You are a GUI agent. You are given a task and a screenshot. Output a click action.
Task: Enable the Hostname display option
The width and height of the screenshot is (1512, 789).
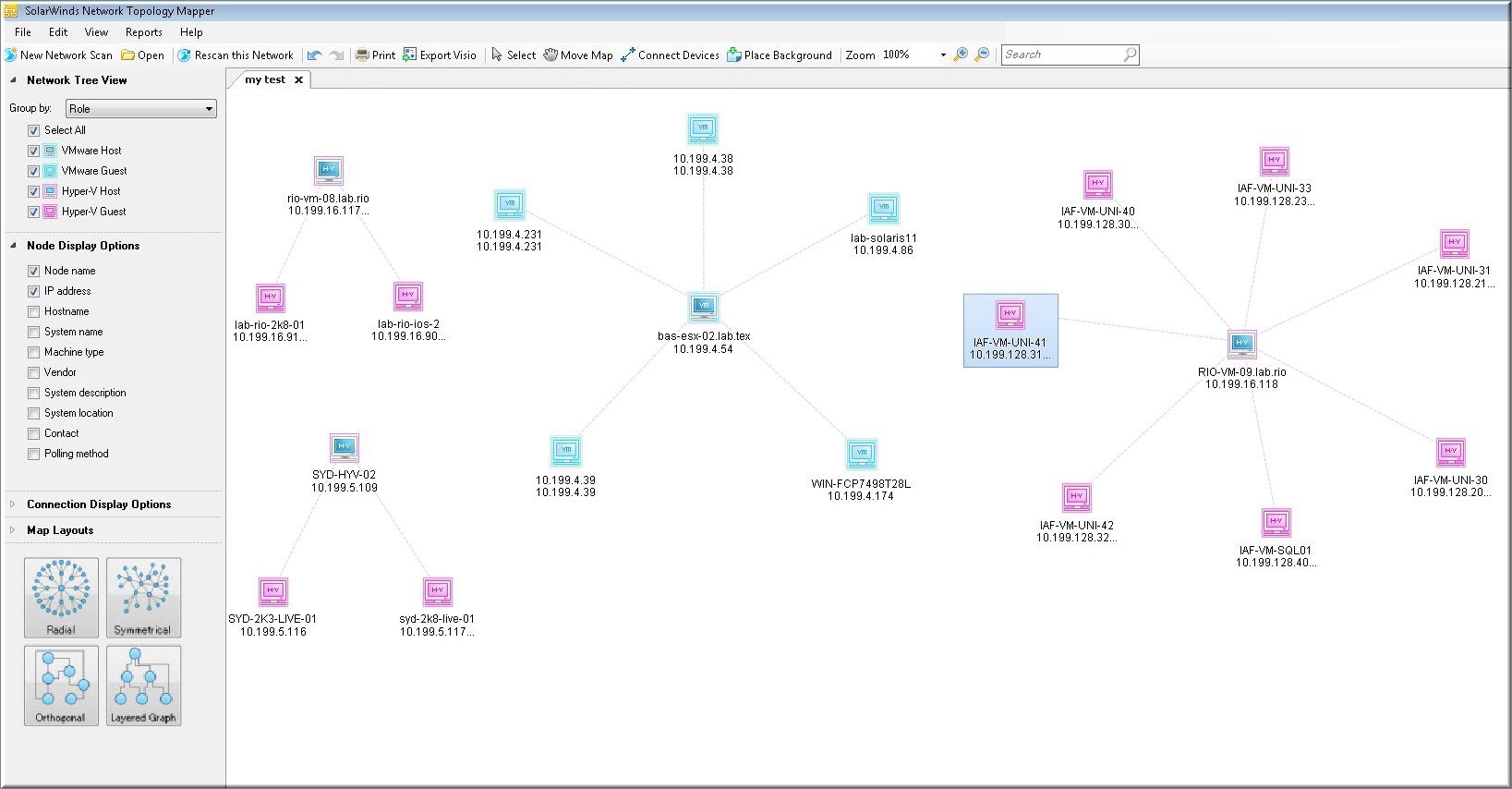tap(34, 311)
